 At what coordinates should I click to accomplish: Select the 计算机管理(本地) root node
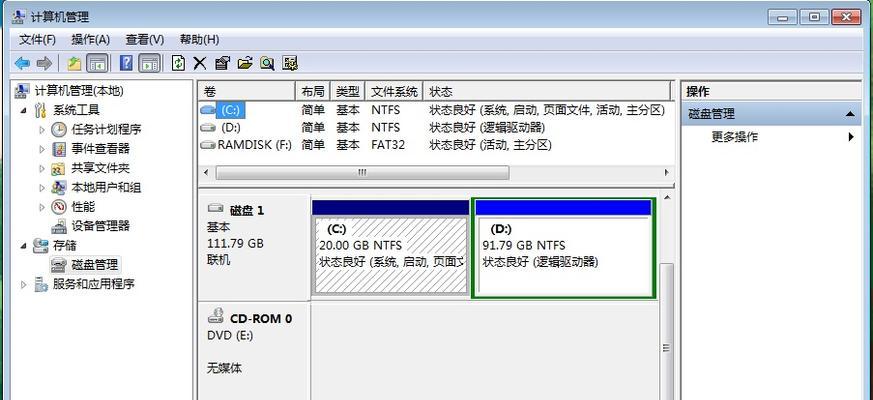tap(79, 91)
